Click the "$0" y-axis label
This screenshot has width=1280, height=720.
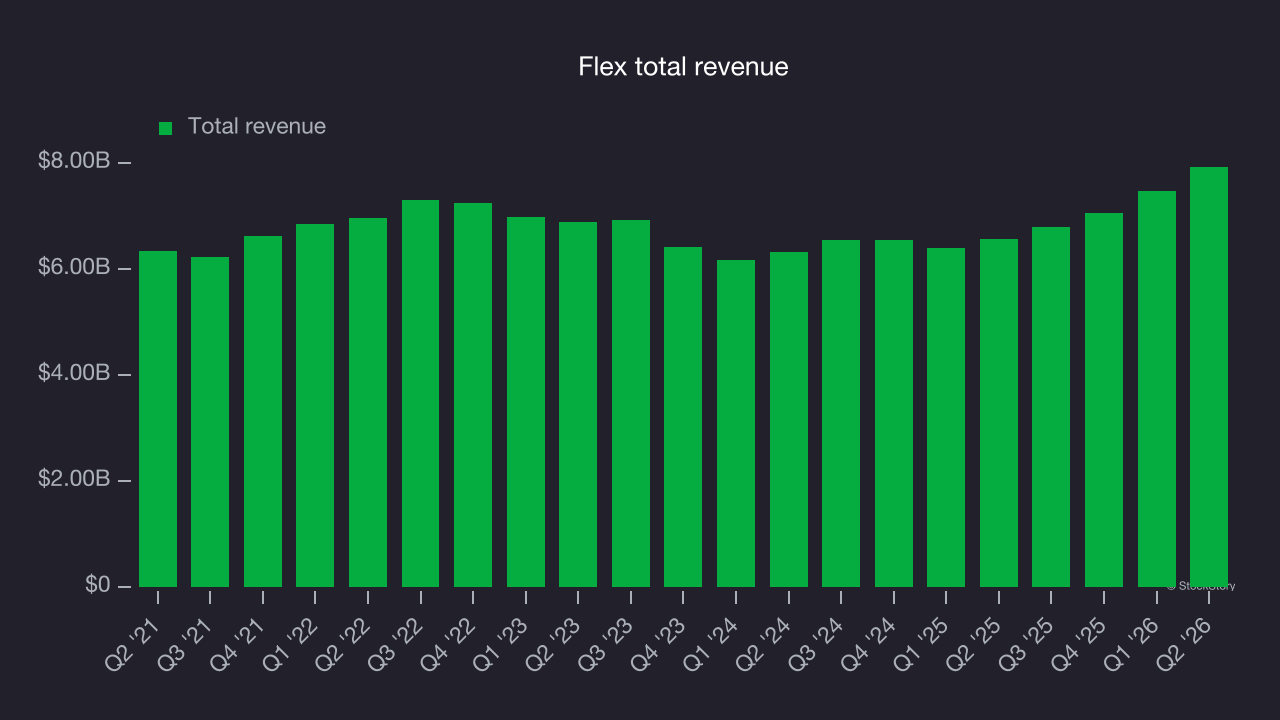click(x=96, y=585)
